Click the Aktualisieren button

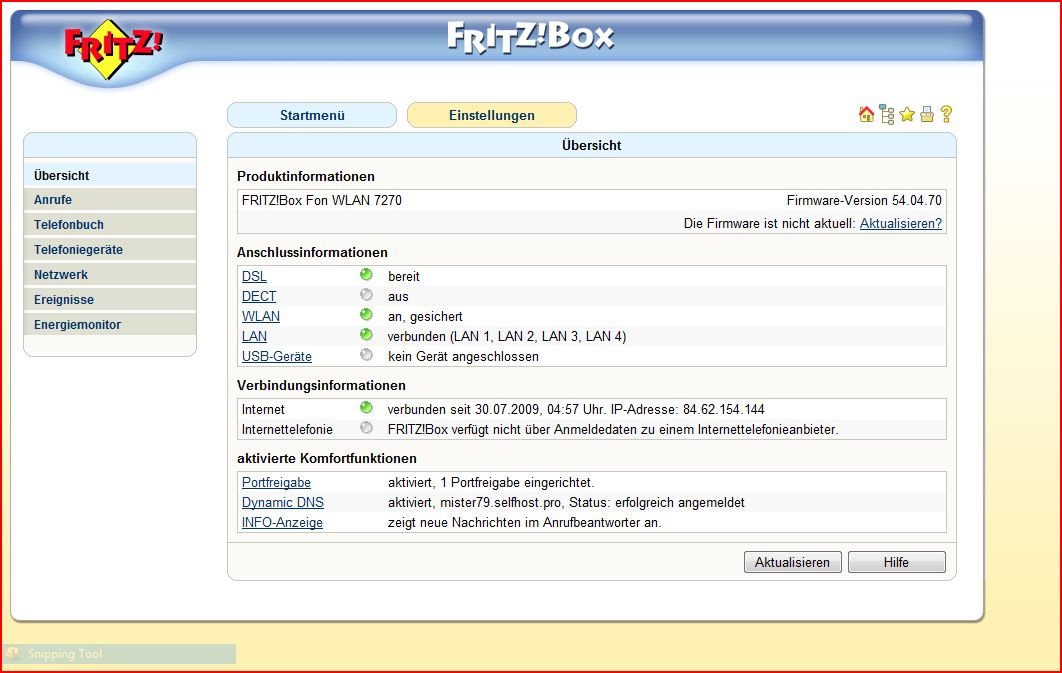[792, 562]
